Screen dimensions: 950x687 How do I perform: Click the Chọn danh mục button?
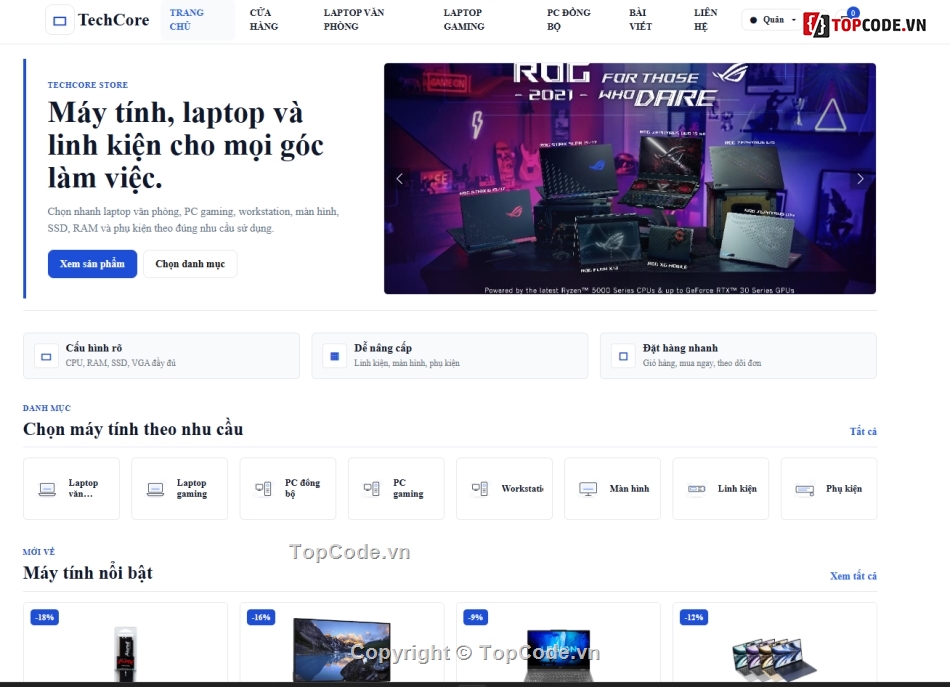click(190, 264)
